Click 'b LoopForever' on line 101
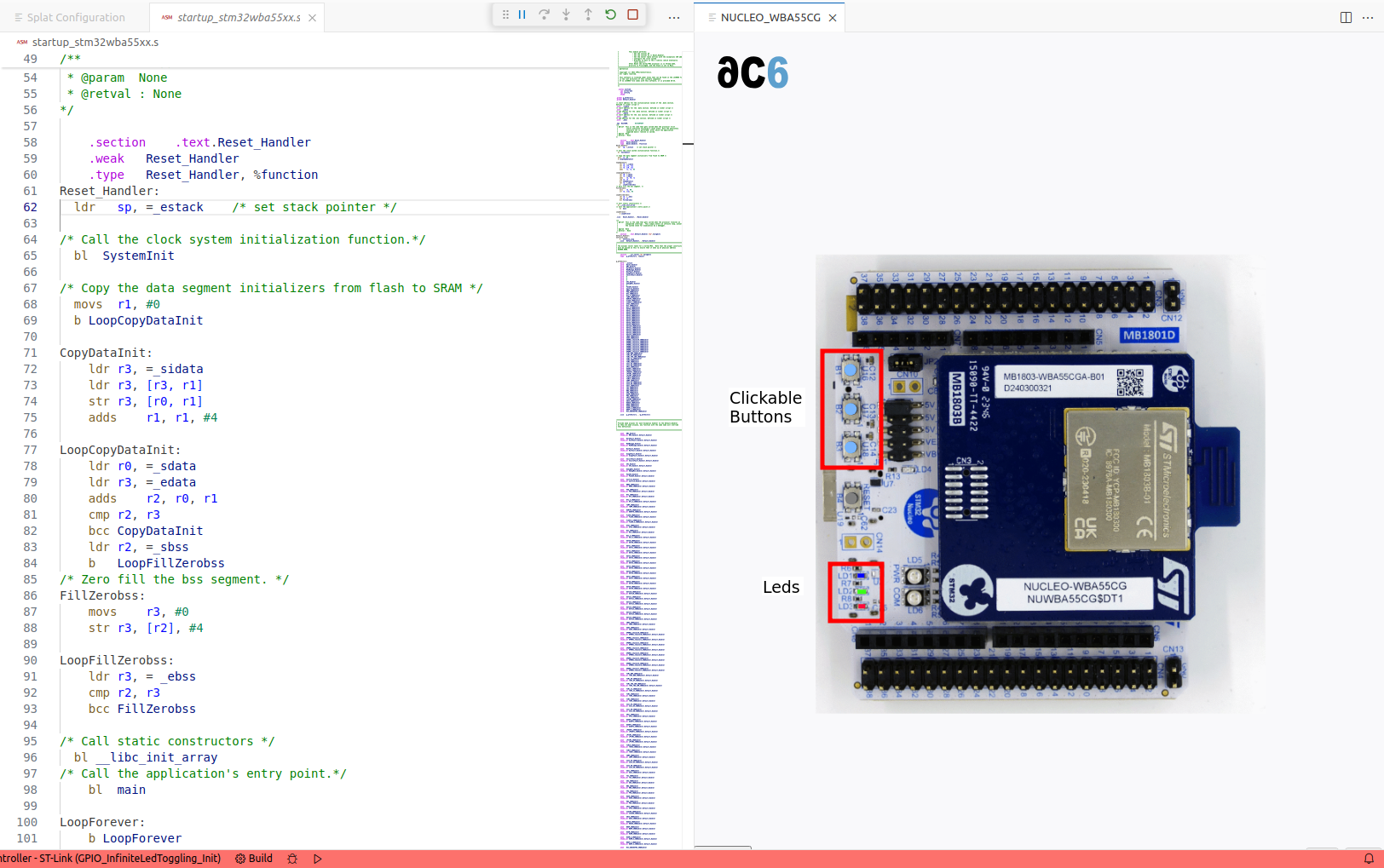1384x868 pixels. (135, 838)
